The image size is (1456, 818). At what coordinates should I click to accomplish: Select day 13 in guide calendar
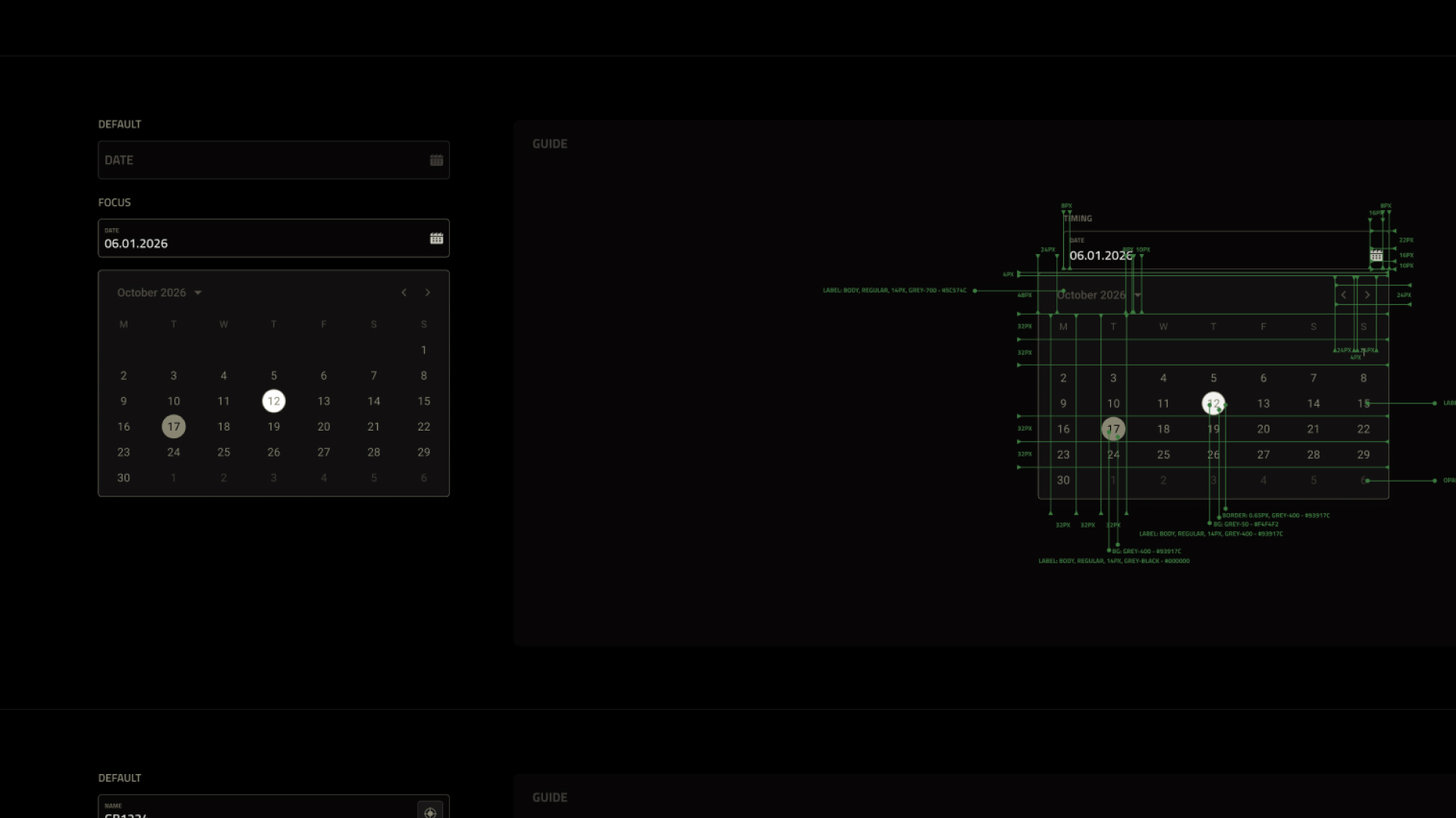coord(1263,403)
